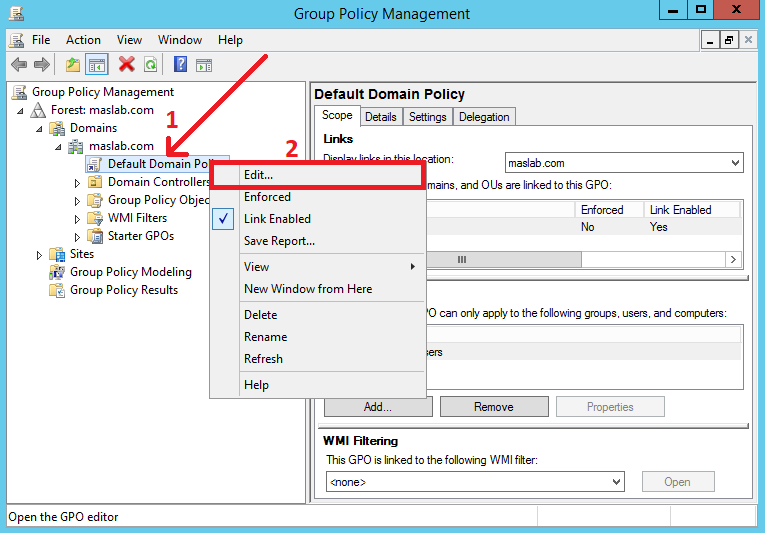The height and width of the screenshot is (533, 765).
Task: Click the Back arrow toolbar icon
Action: [18, 65]
